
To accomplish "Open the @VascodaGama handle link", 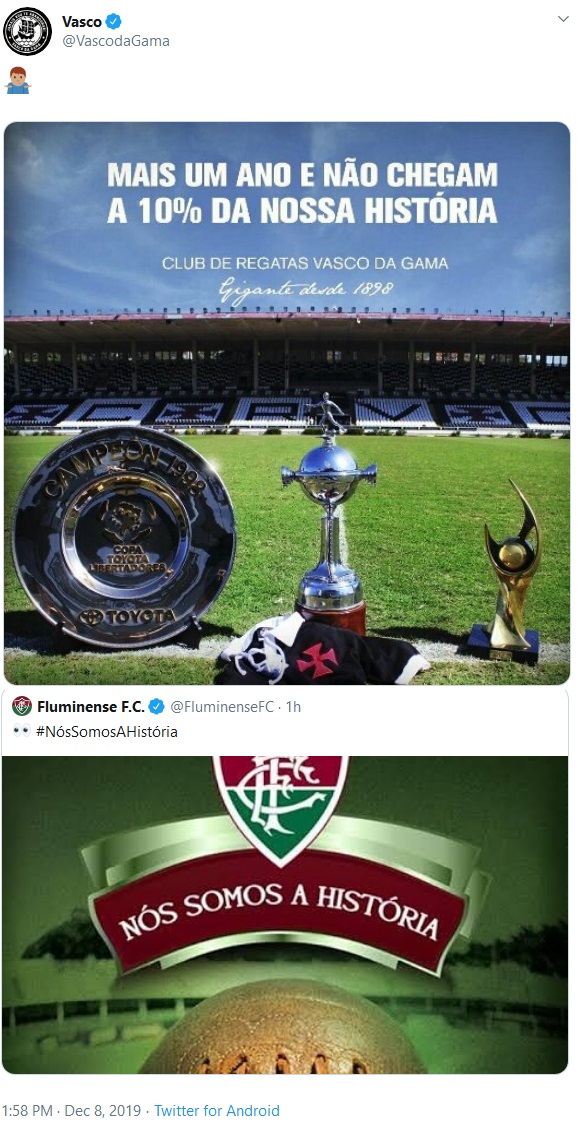I will click(x=116, y=42).
